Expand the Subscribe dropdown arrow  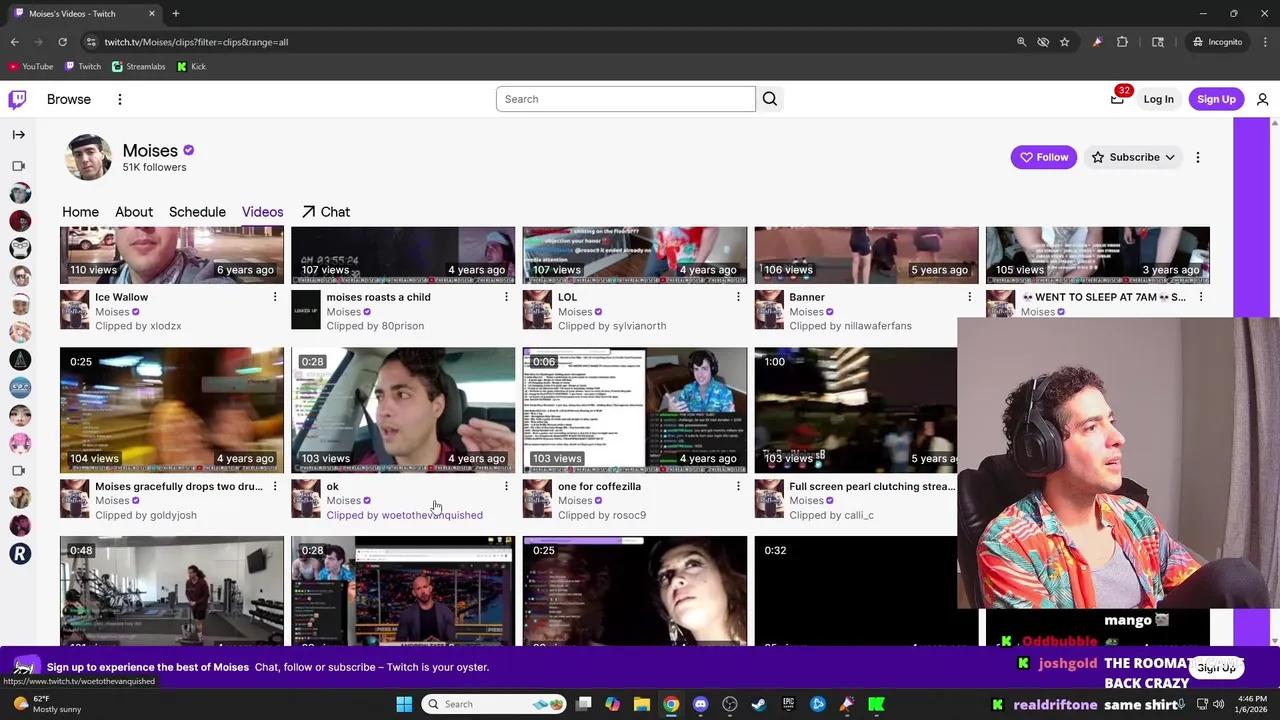1169,157
